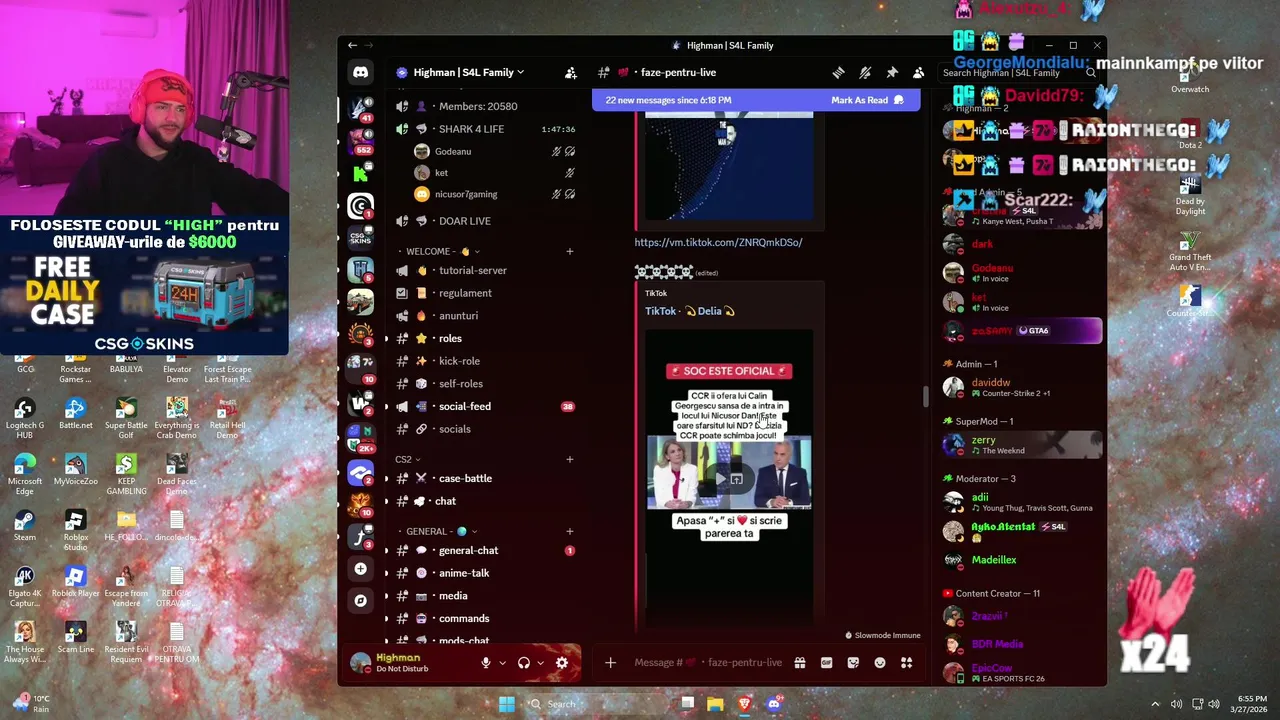Open the gift Nitro icon

[x=800, y=662]
